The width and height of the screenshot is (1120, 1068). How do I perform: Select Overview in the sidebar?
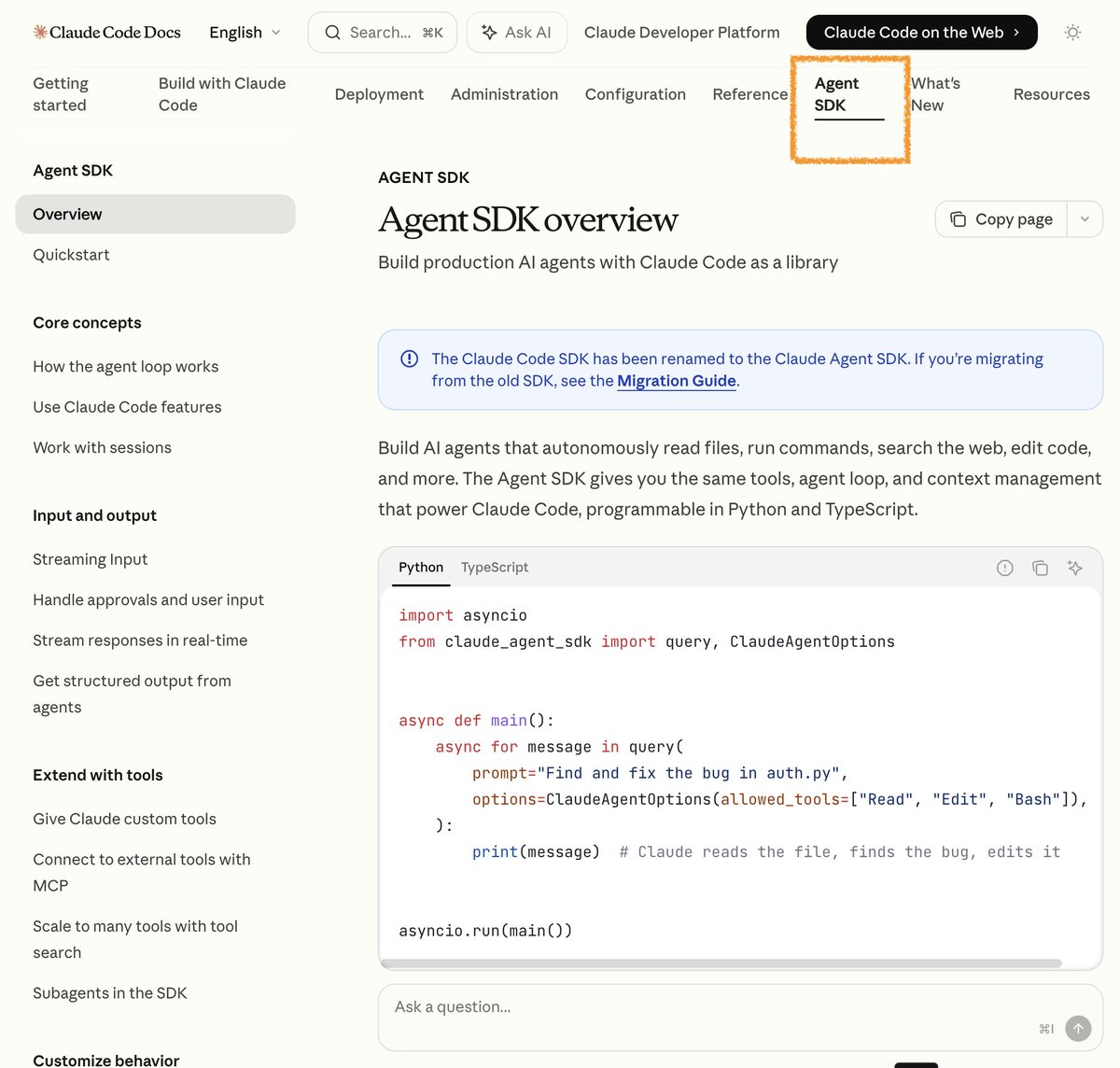pos(155,214)
